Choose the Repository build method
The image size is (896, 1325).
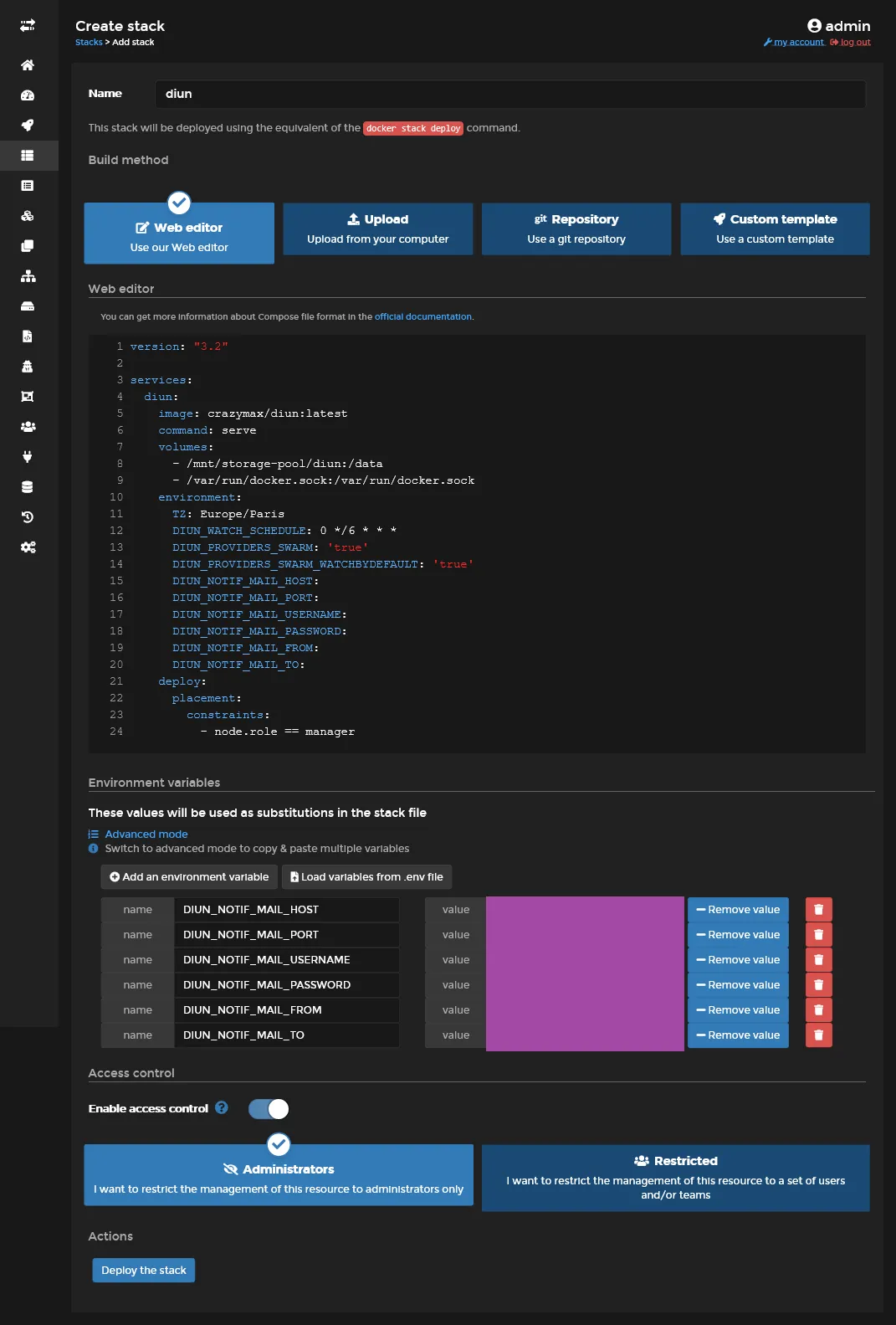(576, 229)
